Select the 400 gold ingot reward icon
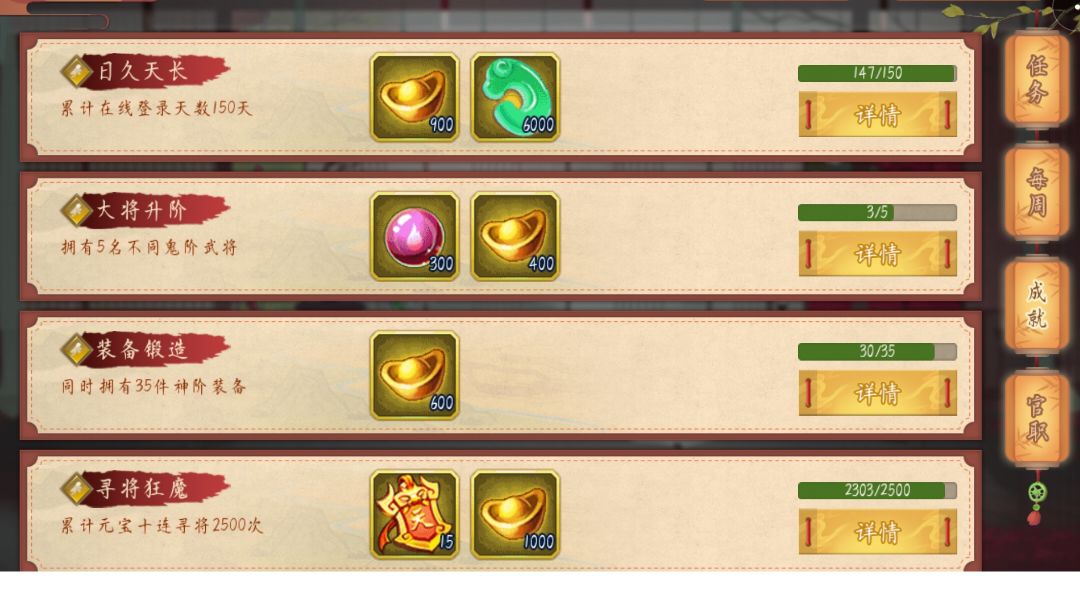 [x=515, y=236]
